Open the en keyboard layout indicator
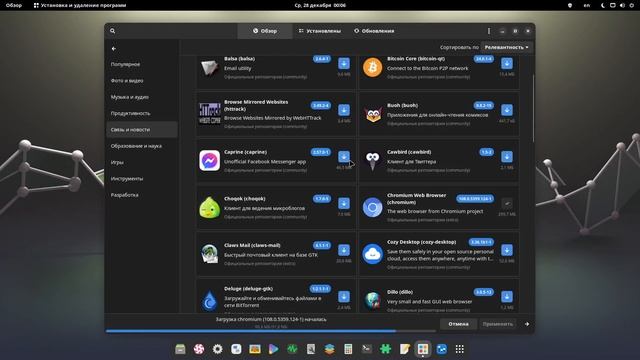The height and width of the screenshot is (360, 640). (x=587, y=5)
